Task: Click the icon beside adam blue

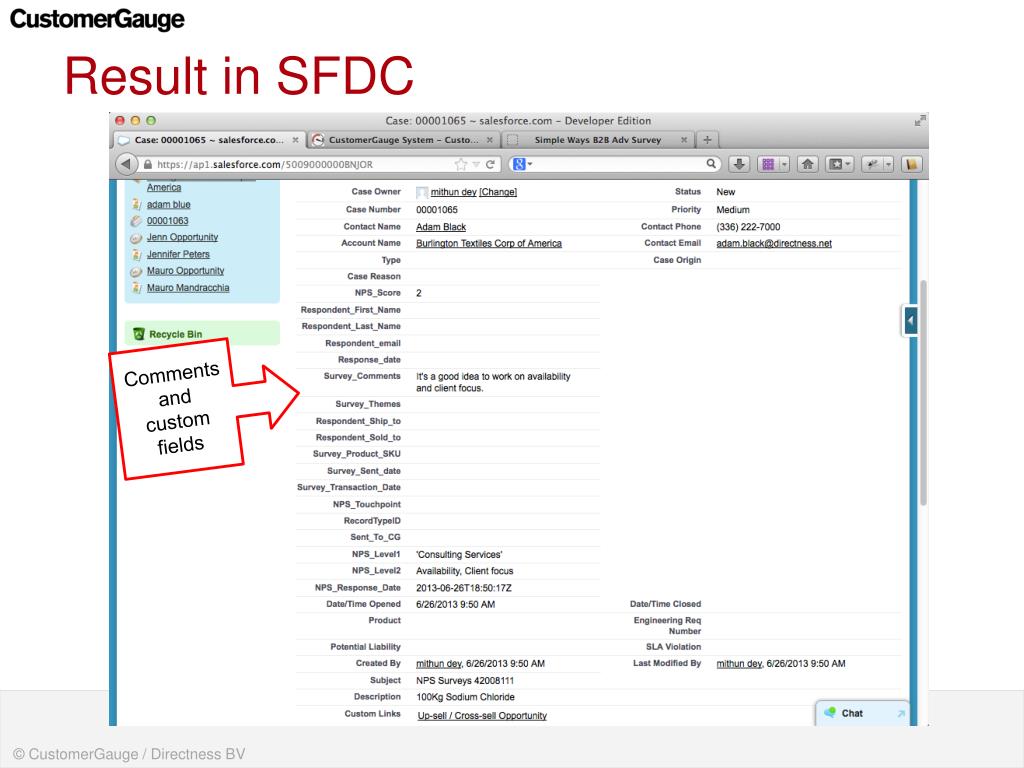Action: [136, 204]
